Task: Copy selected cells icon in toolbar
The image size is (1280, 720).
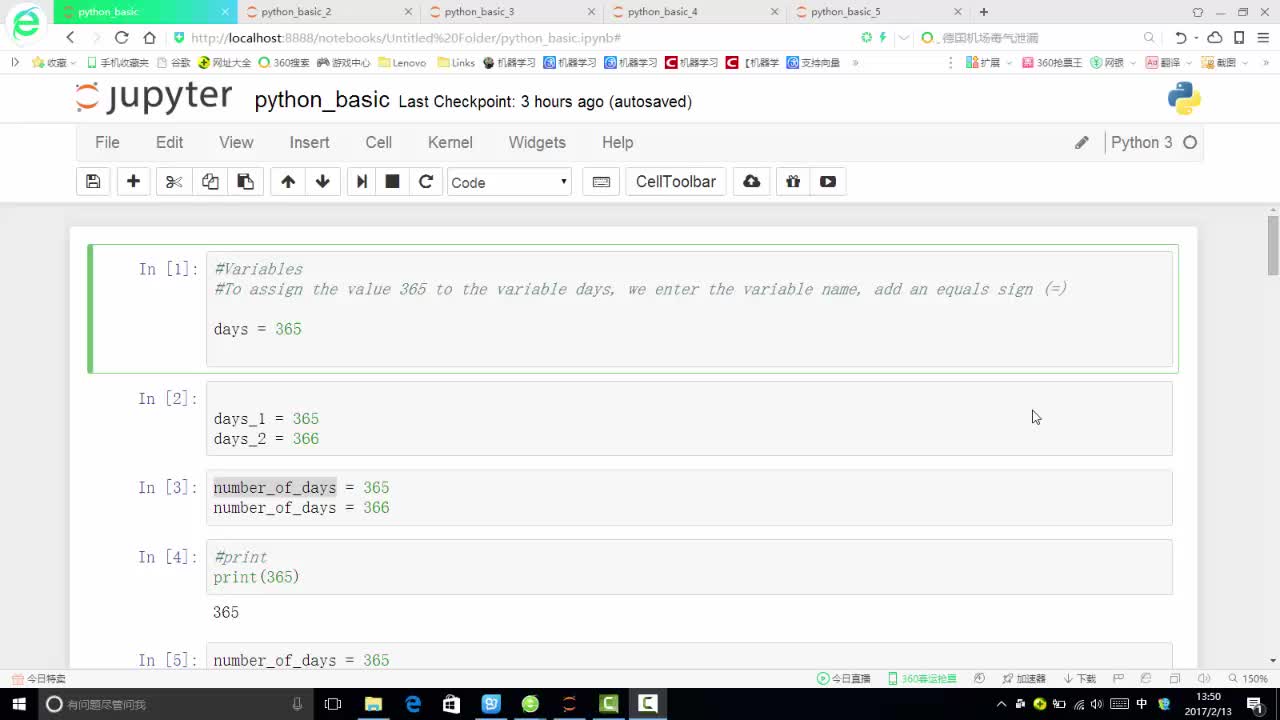Action: pos(210,182)
